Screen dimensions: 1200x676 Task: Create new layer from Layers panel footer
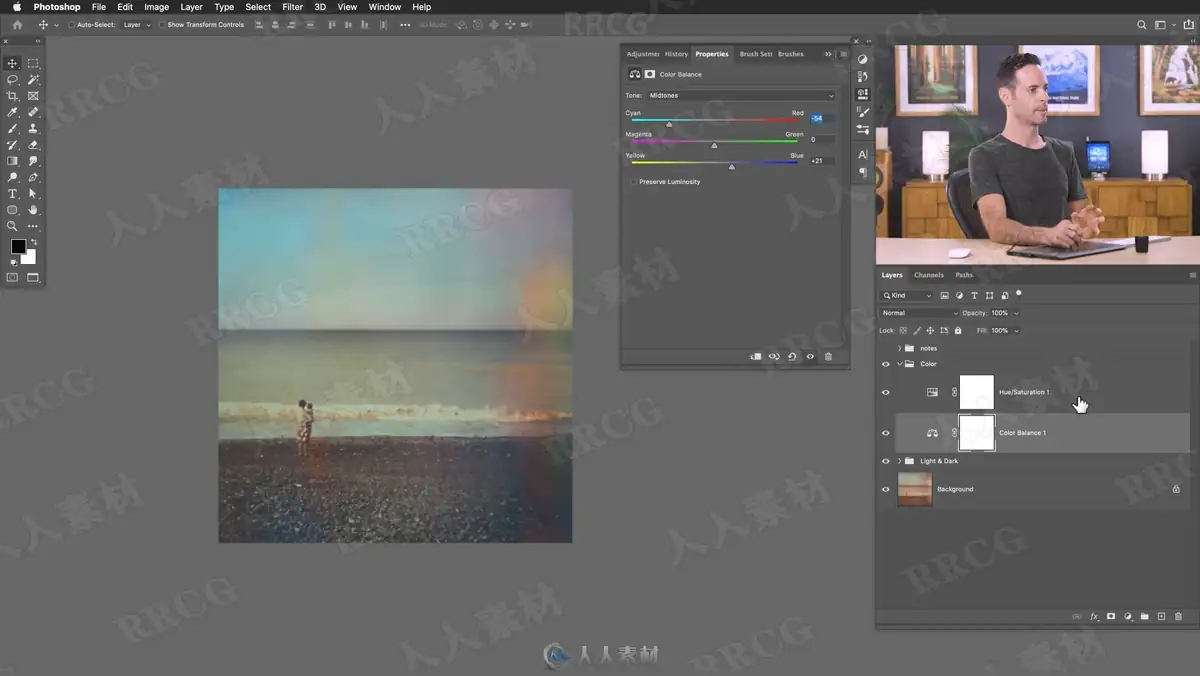point(1161,617)
